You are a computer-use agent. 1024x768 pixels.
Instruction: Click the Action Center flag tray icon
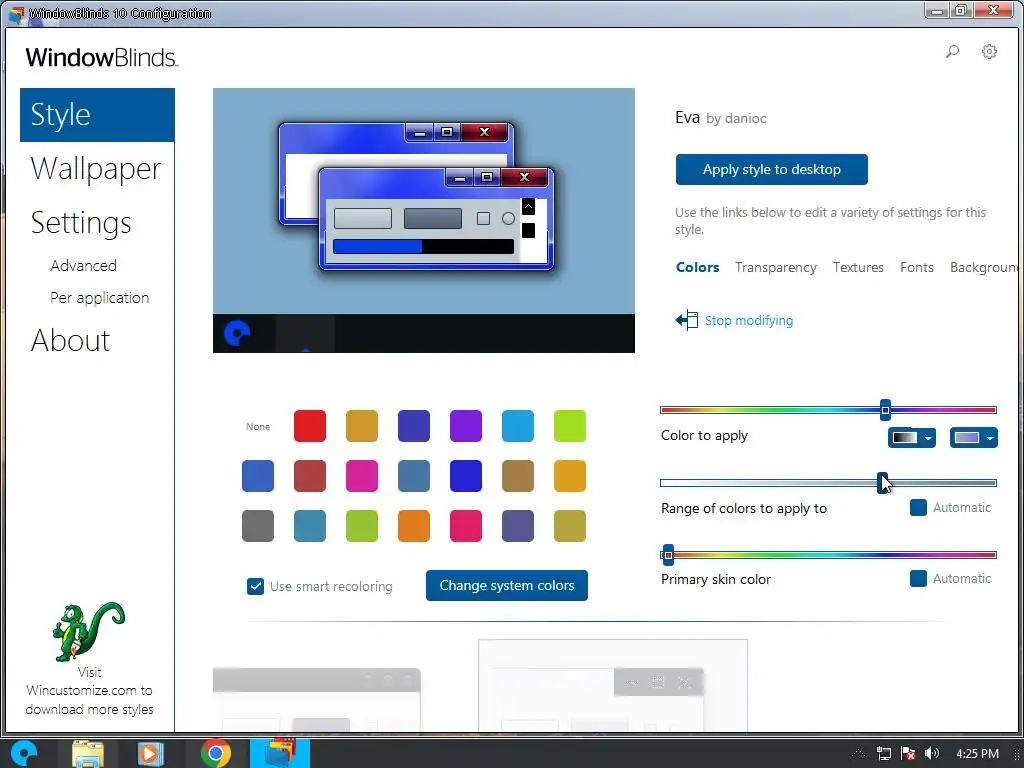(908, 753)
